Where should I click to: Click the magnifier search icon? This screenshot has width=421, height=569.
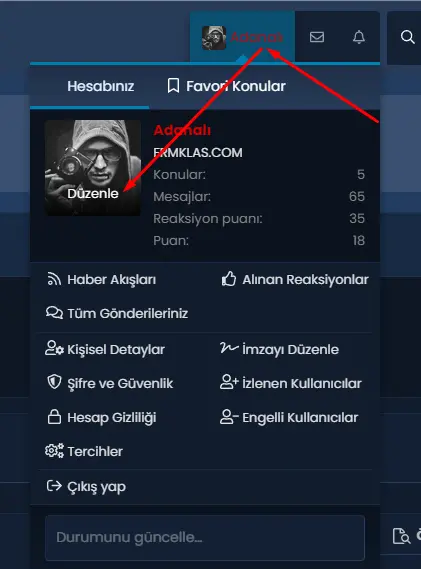(x=407, y=37)
